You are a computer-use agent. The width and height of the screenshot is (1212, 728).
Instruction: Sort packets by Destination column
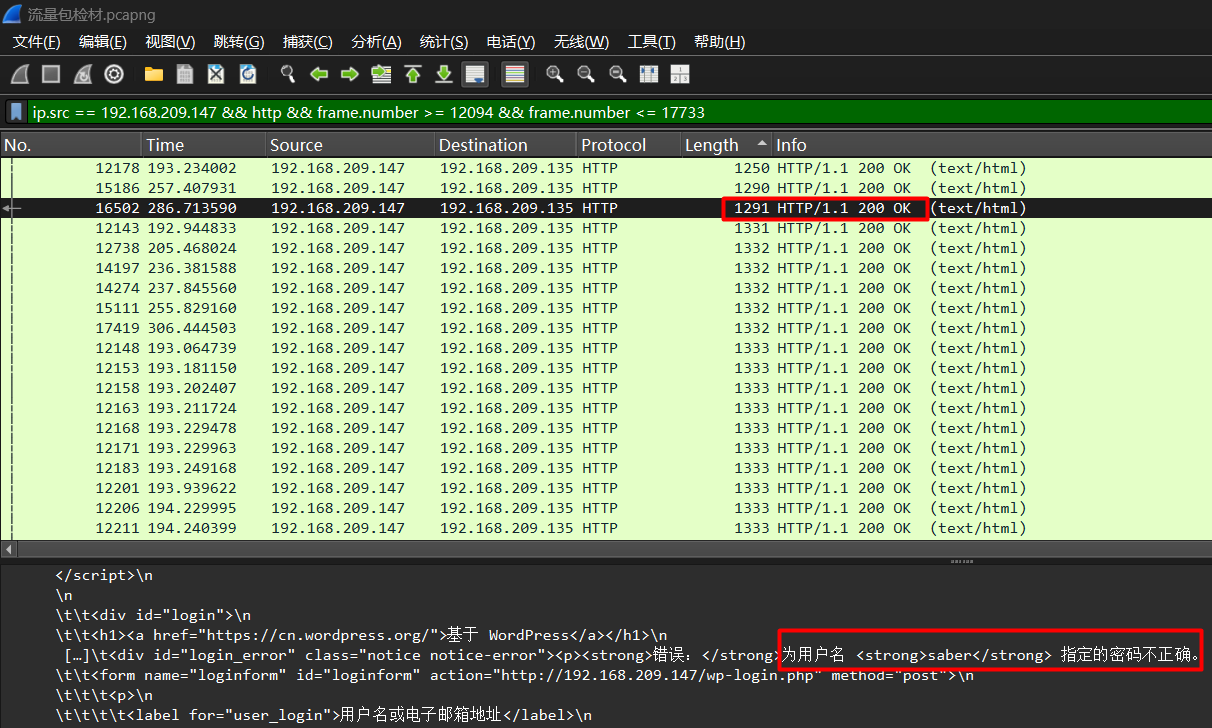point(505,145)
